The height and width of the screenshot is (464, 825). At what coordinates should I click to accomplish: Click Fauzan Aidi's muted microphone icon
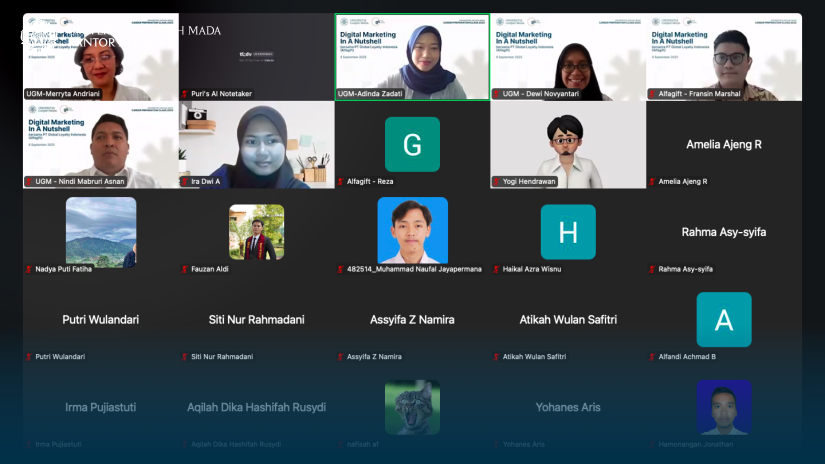click(185, 269)
